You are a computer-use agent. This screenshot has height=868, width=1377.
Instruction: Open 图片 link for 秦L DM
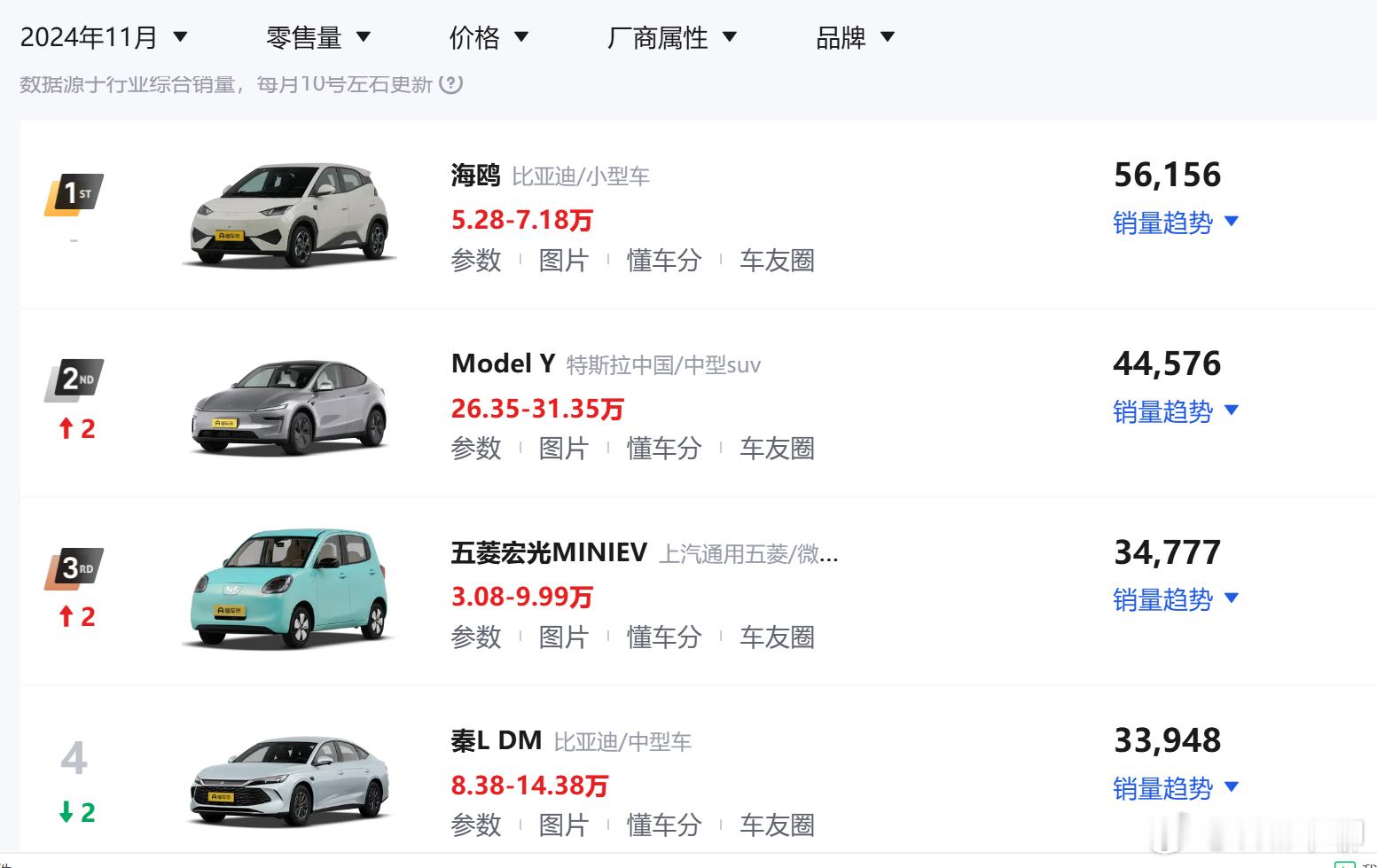tap(564, 825)
